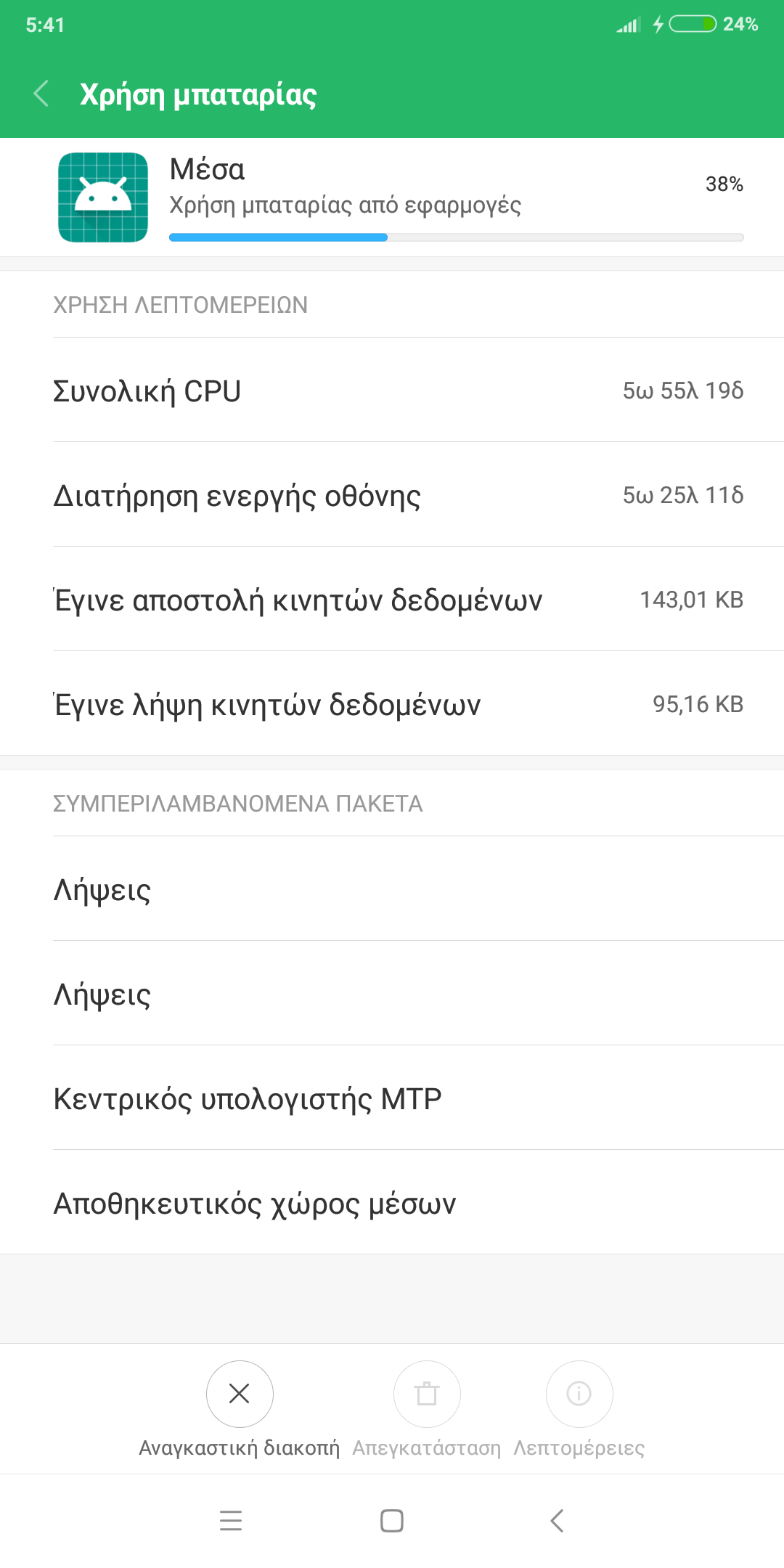Screen dimensions: 784x1568
Task: Tap the signal strength icon
Action: [x=628, y=25]
